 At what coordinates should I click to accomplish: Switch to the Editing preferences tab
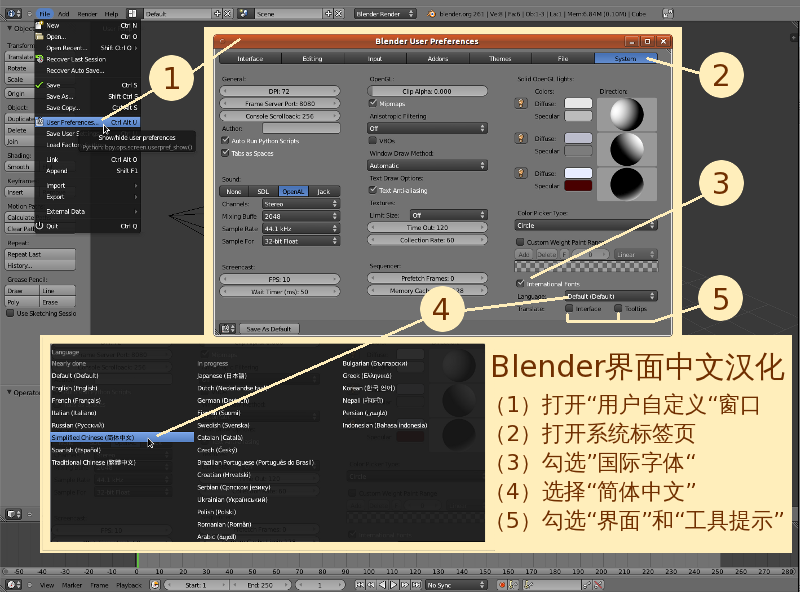click(312, 59)
